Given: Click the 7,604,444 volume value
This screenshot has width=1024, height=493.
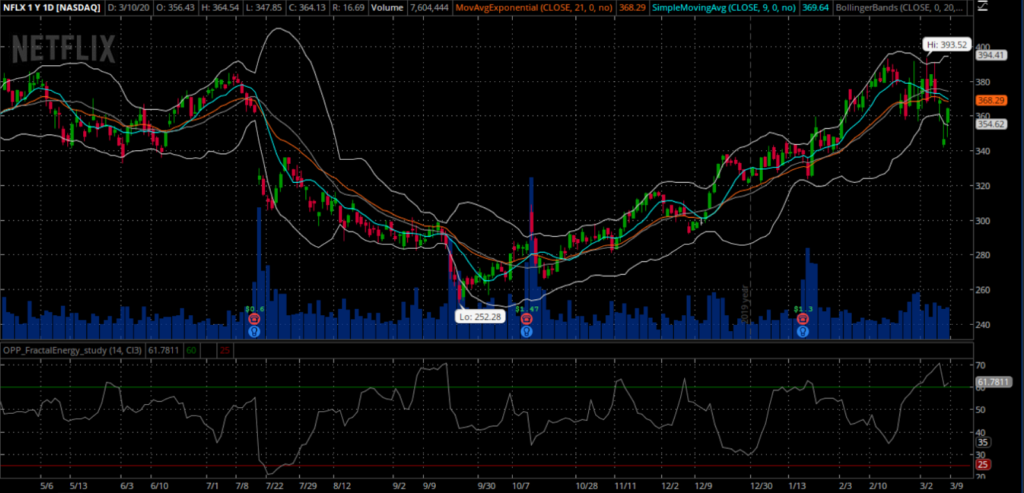Looking at the screenshot, I should (x=430, y=7).
